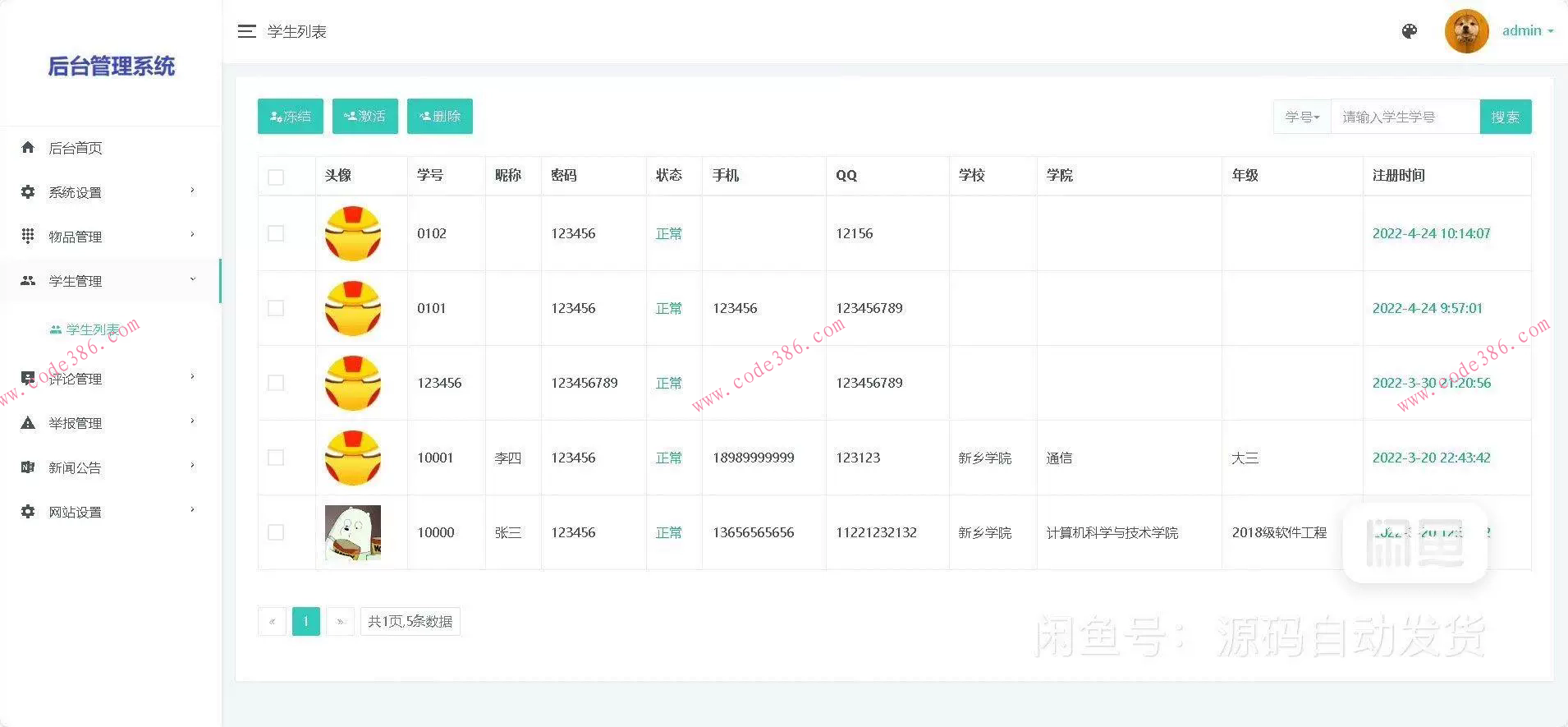Open the admin user dropdown menu

pos(1527,31)
